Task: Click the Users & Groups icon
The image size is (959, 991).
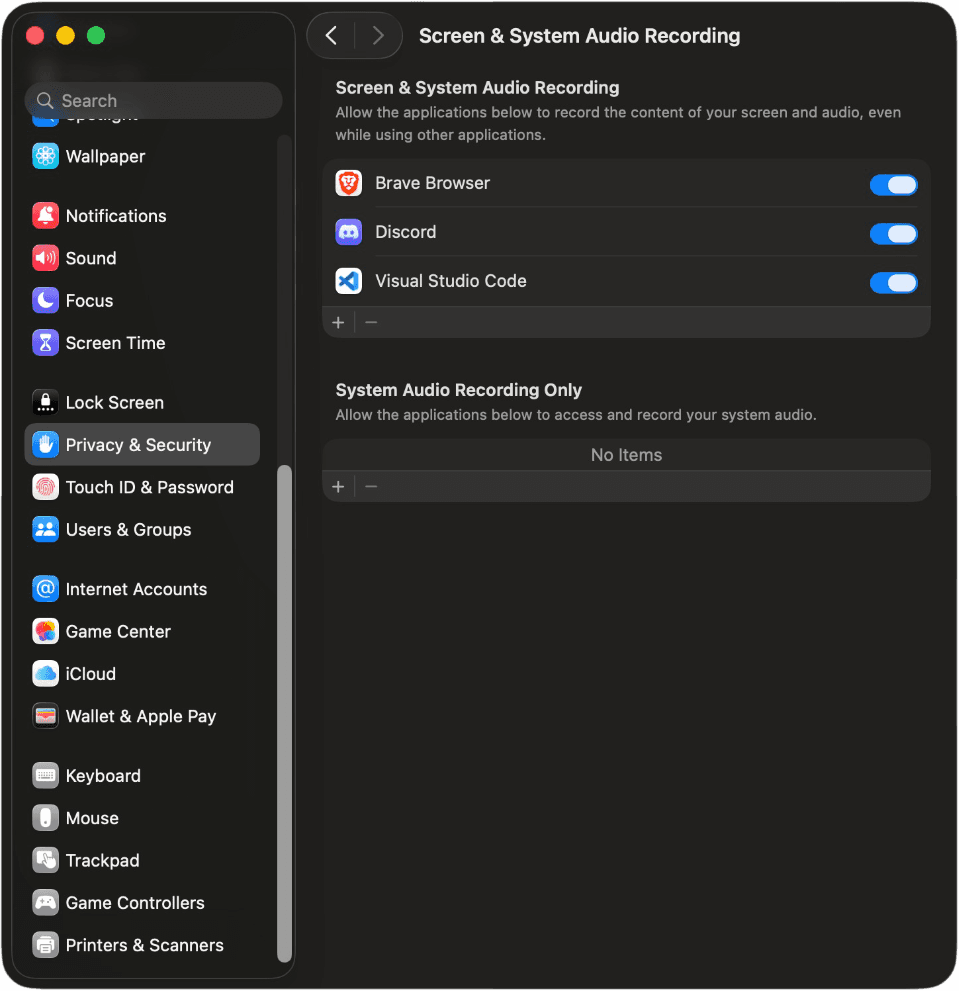Action: 46,529
